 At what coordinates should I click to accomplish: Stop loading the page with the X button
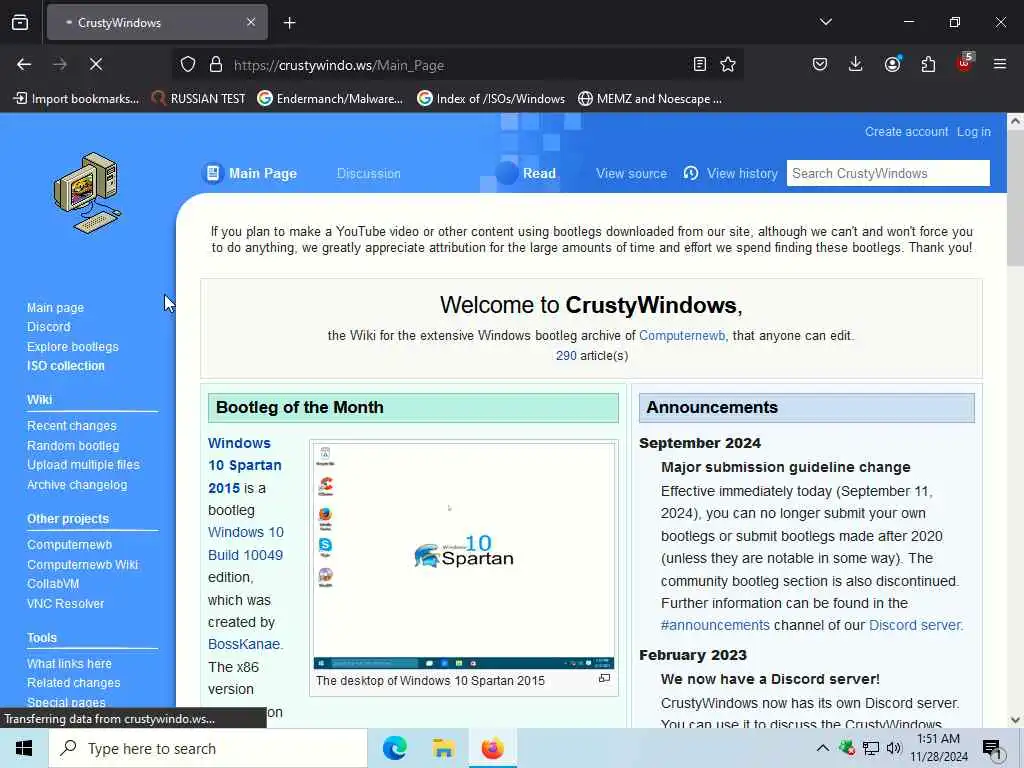pos(95,64)
